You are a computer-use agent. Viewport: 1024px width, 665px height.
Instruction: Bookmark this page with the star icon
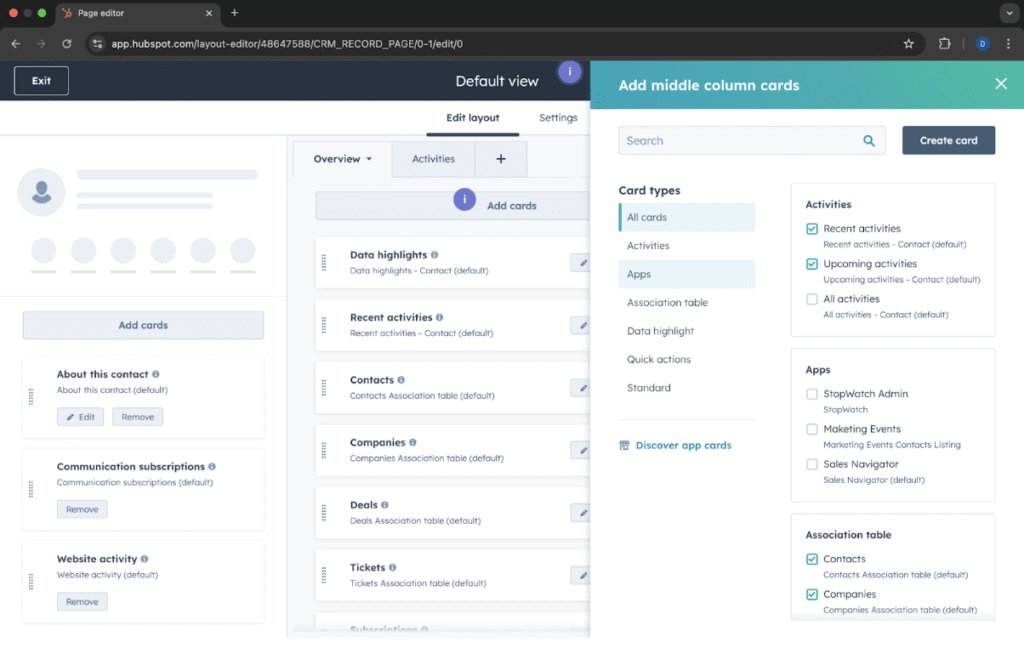908,44
